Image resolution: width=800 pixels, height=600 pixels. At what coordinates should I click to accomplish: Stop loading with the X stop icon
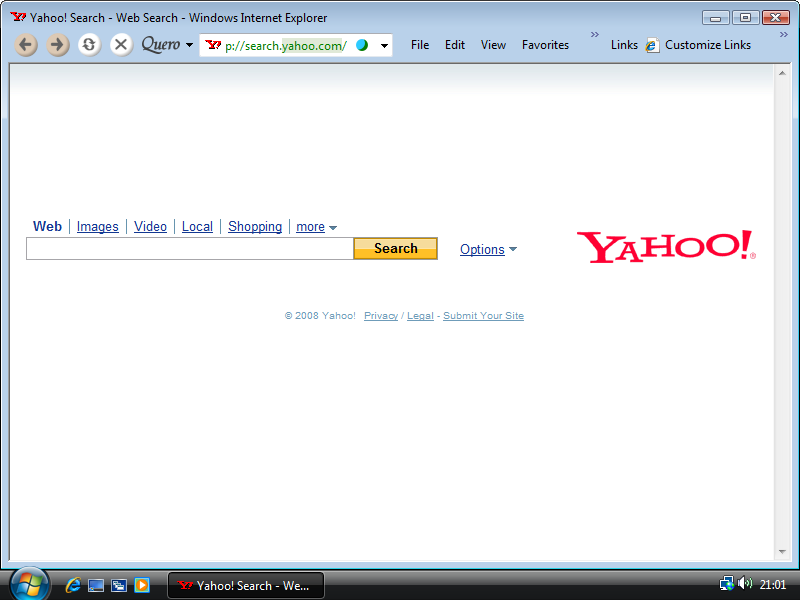(121, 45)
